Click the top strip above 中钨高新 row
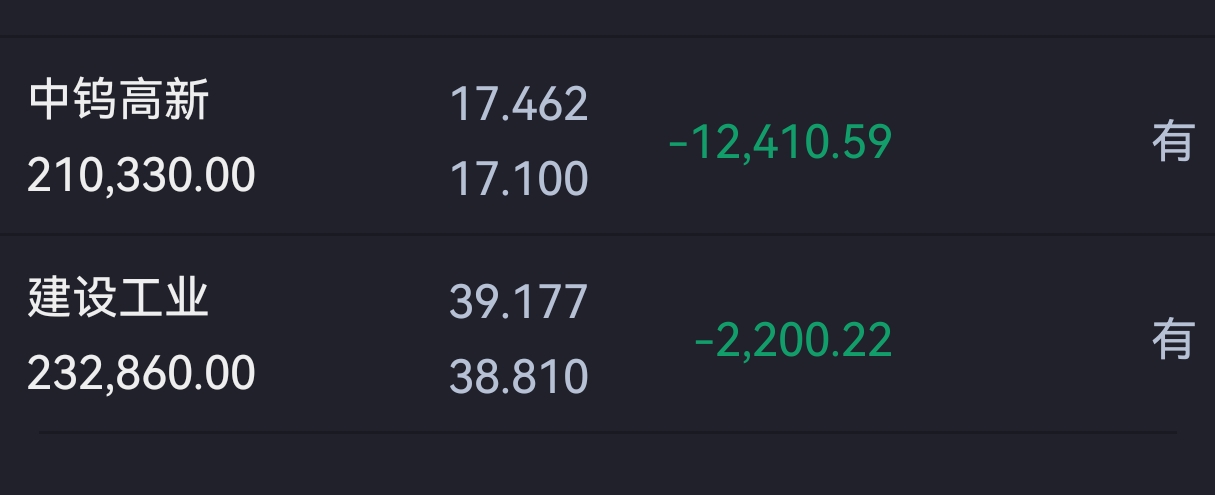Viewport: 1215px width, 495px height. pos(607,17)
